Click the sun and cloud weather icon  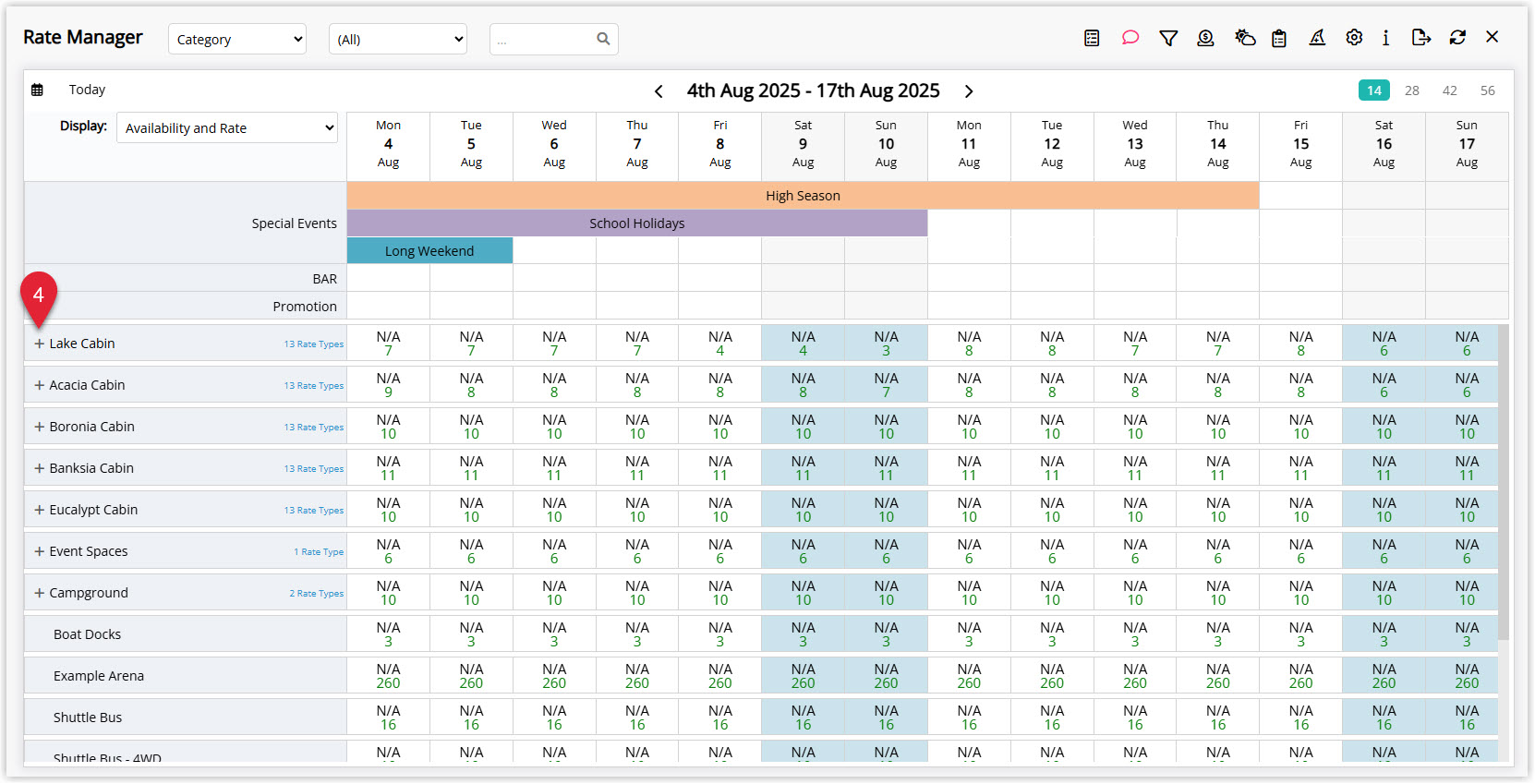point(1245,38)
